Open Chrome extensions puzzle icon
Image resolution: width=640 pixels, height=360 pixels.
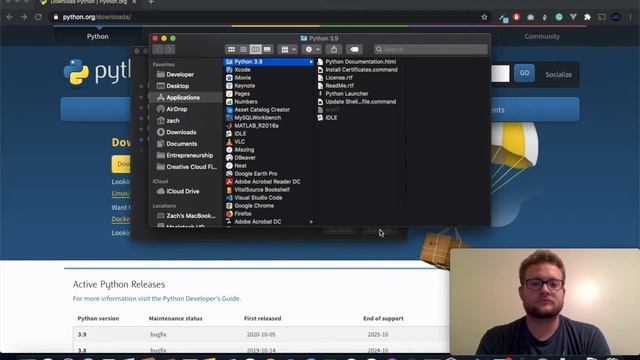pos(587,17)
